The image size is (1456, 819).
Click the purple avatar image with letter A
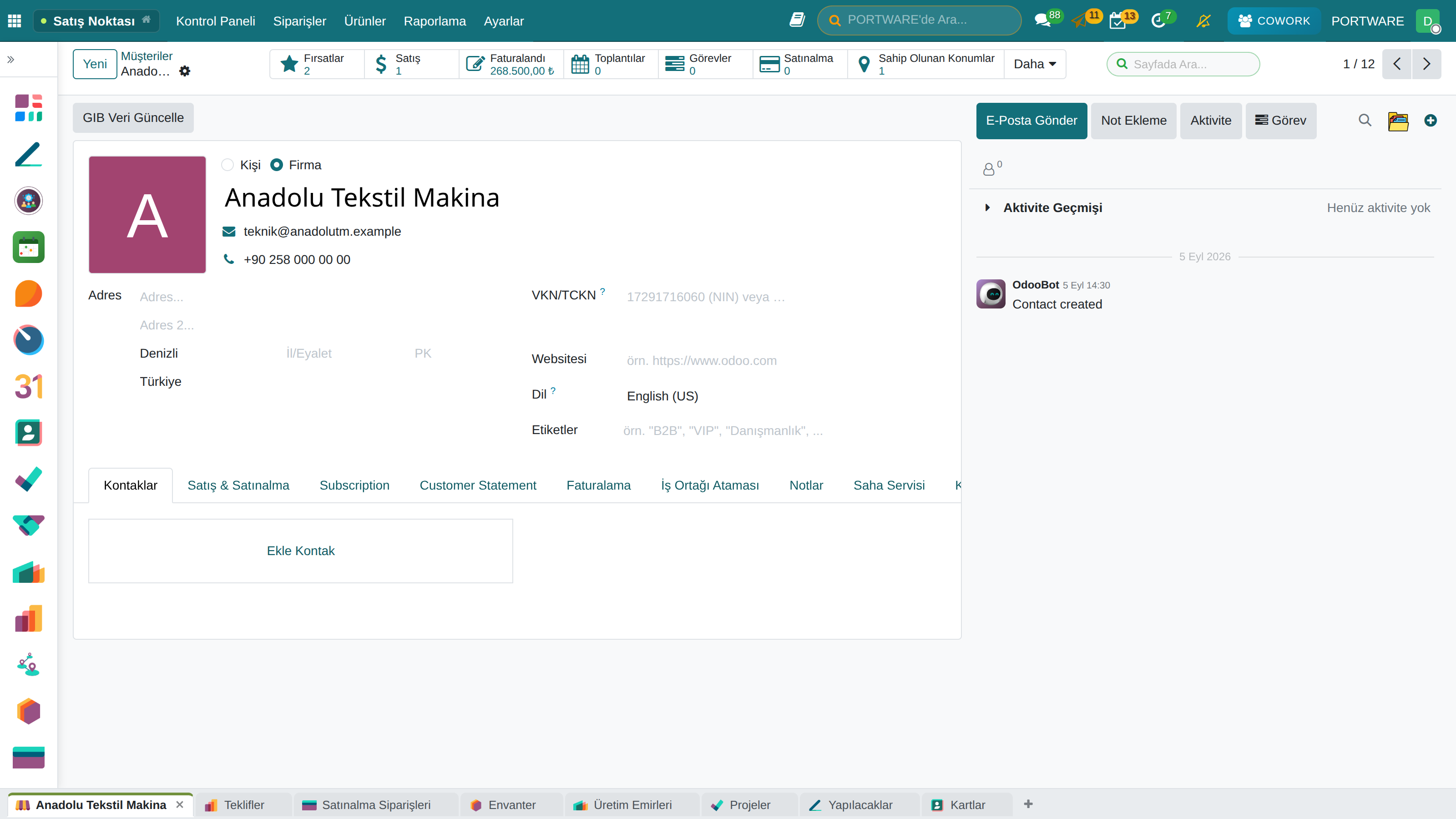click(x=147, y=215)
